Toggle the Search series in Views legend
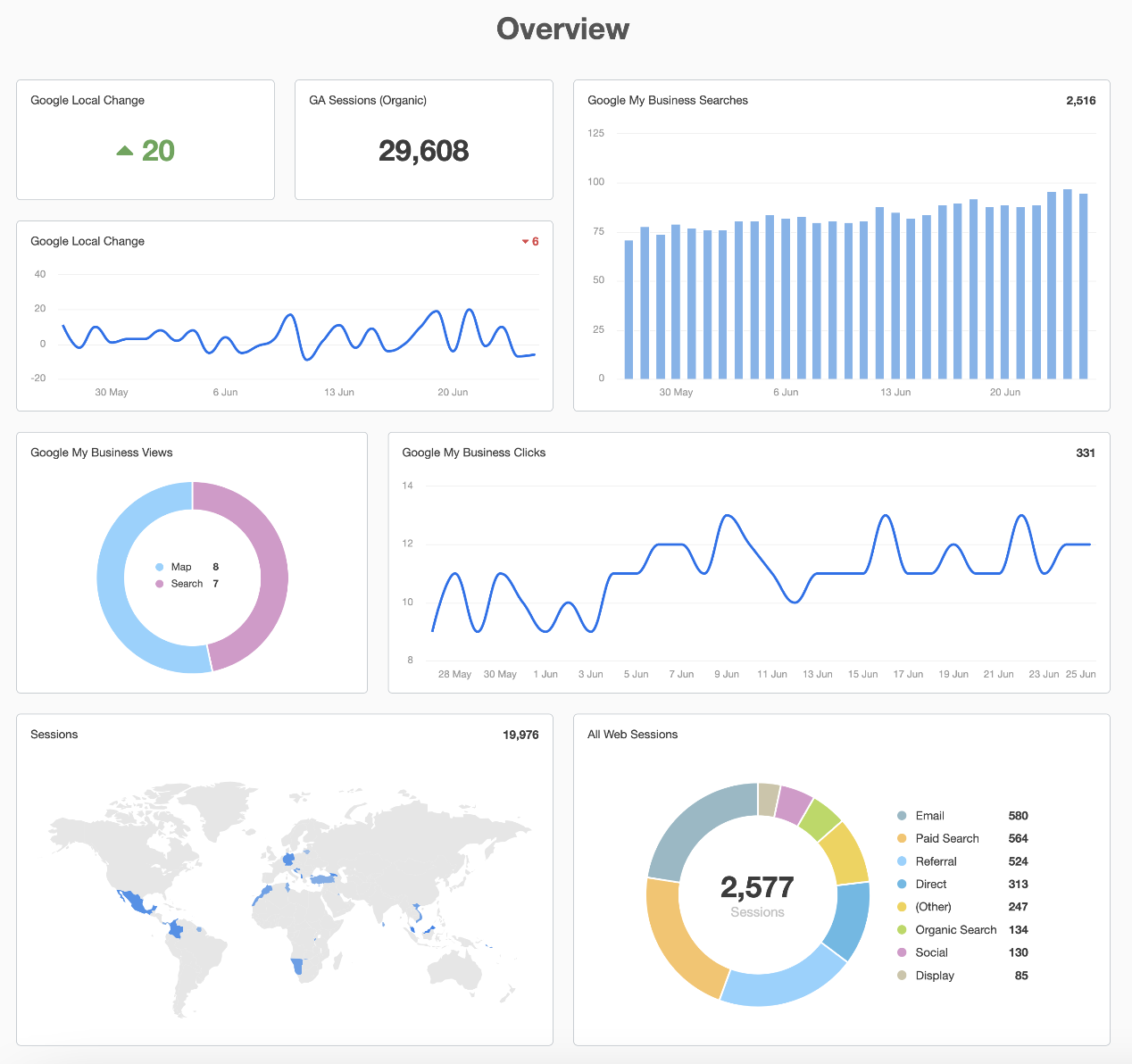 (186, 584)
